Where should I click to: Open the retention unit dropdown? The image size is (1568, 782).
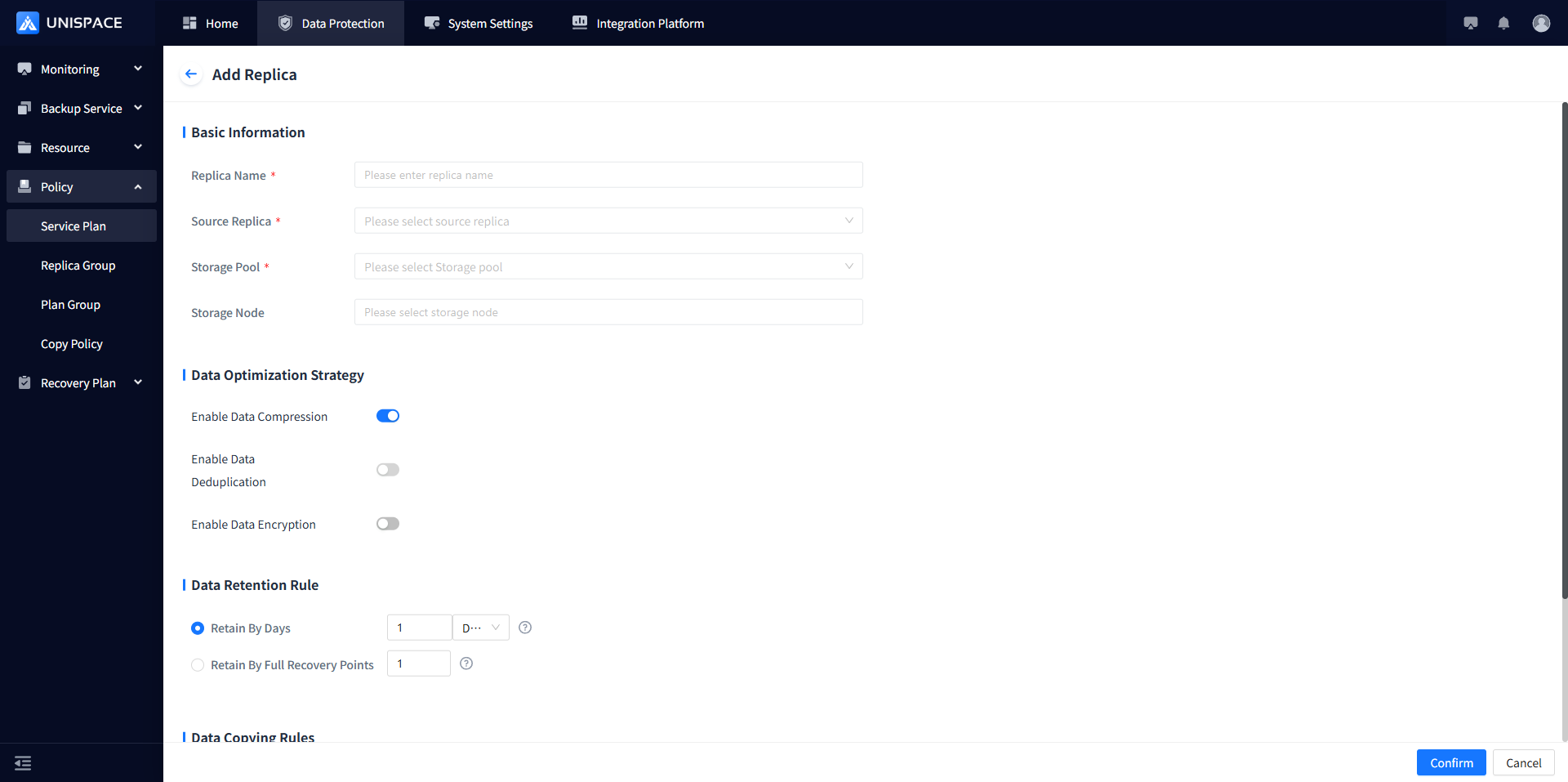pos(481,628)
